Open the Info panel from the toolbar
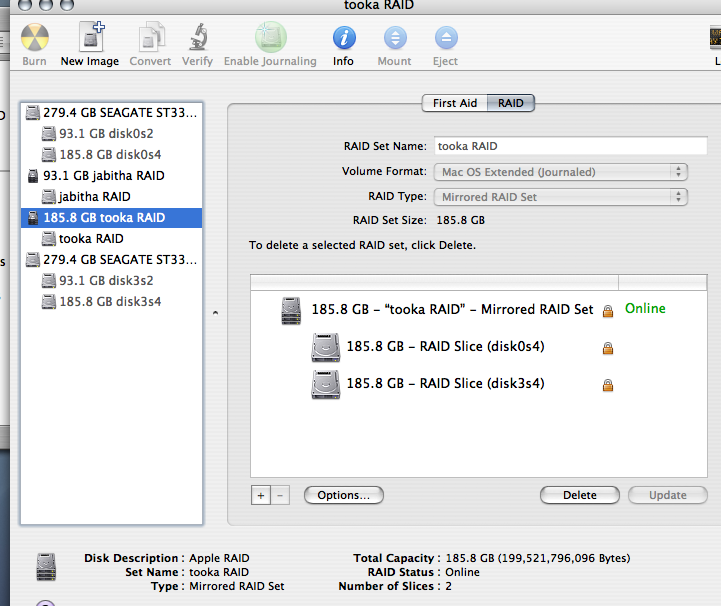This screenshot has height=606, width=721. point(344,38)
